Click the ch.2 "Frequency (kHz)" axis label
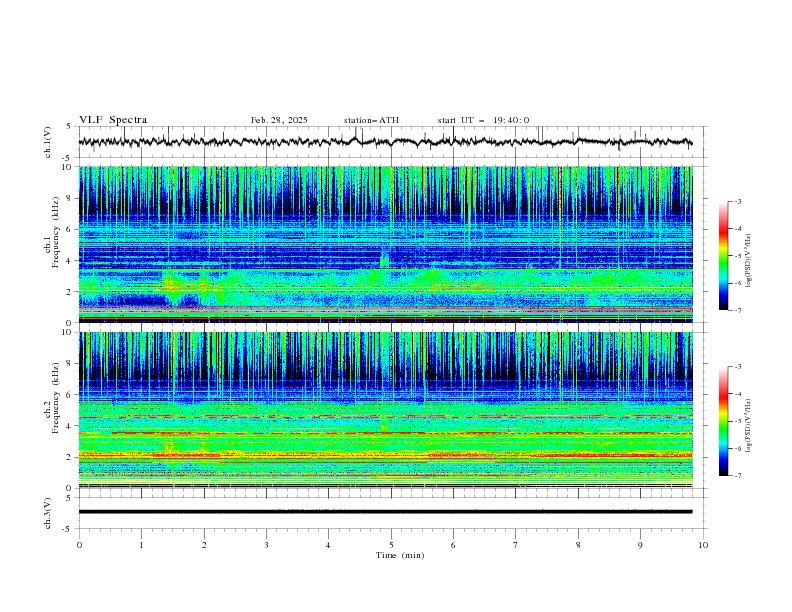Image resolution: width=792 pixels, height=612 pixels. [56, 398]
